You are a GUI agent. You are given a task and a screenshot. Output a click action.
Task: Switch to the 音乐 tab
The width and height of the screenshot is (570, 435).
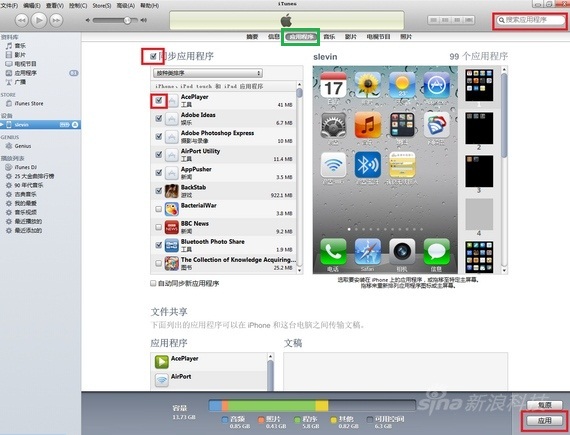[x=329, y=37]
